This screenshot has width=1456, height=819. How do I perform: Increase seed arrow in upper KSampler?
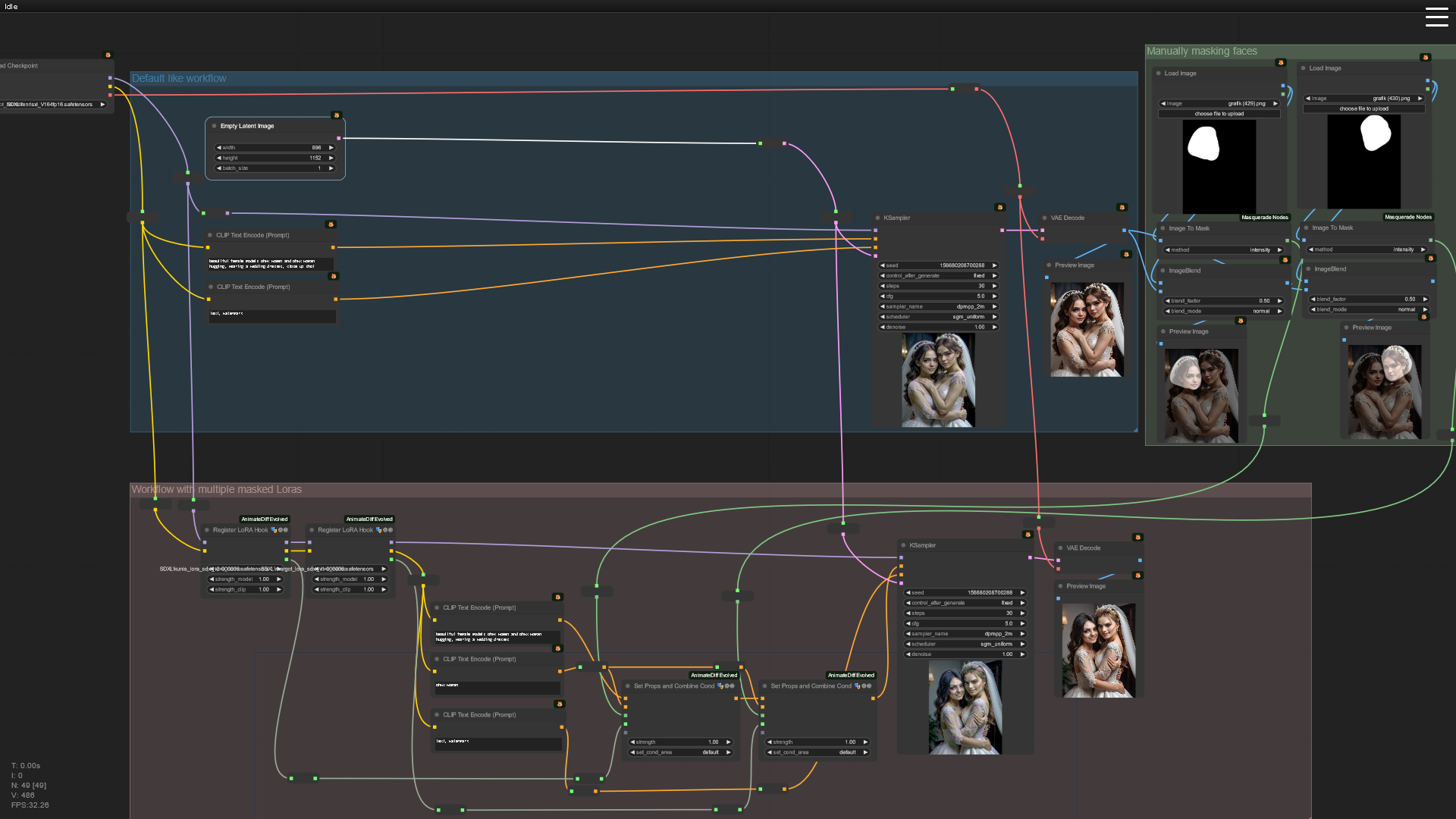[994, 265]
